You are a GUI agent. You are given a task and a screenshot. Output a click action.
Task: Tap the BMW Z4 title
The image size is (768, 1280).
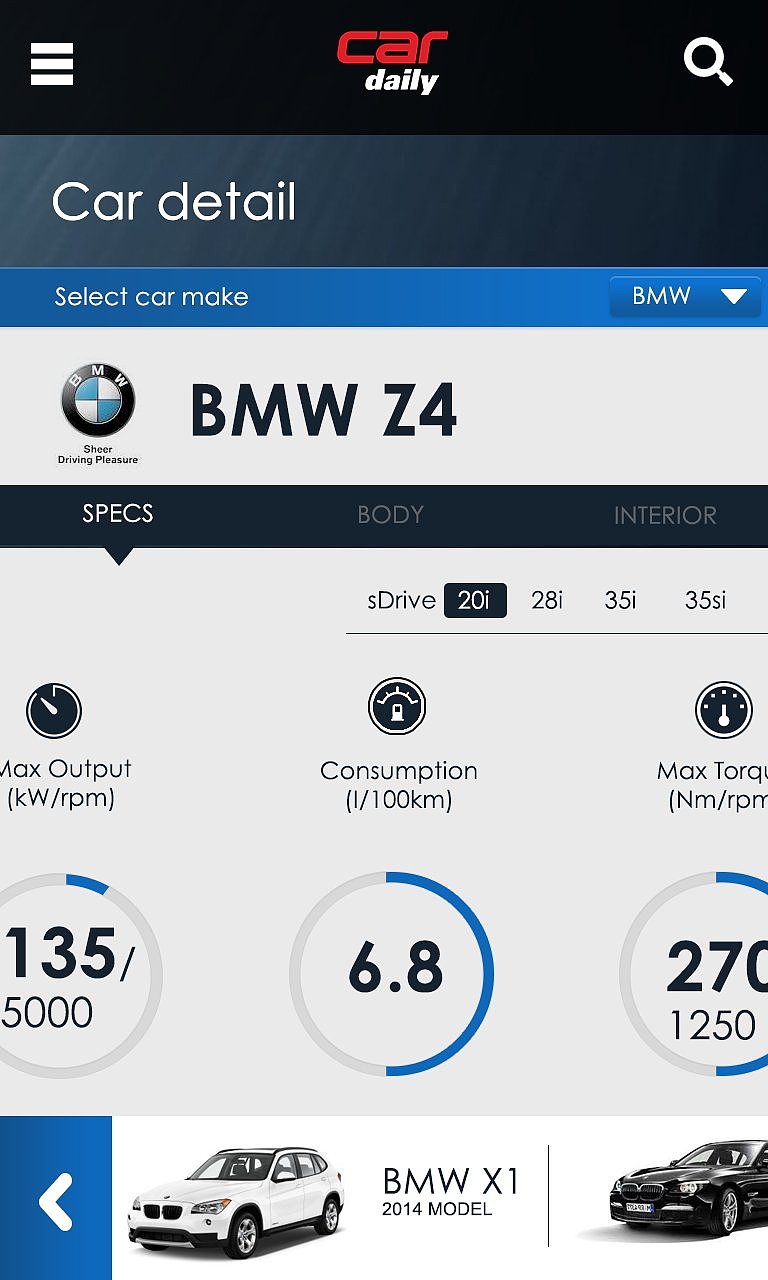(324, 410)
